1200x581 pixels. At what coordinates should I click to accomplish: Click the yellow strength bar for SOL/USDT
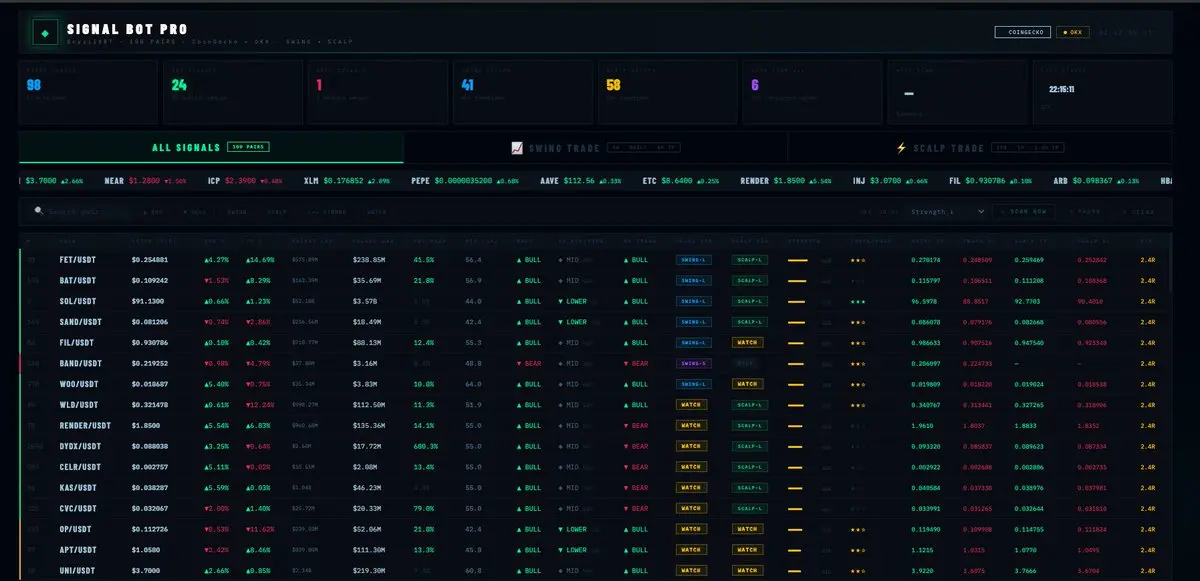point(797,301)
